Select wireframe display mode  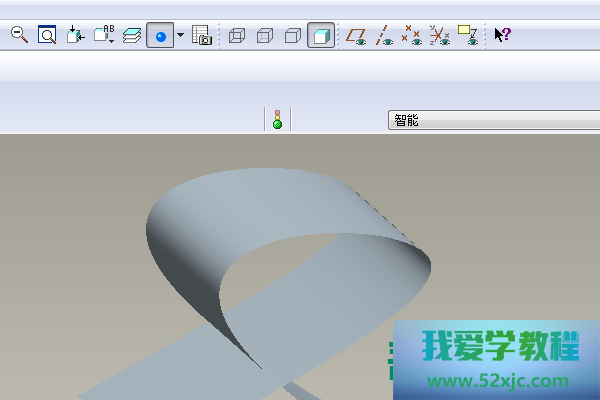tap(237, 36)
